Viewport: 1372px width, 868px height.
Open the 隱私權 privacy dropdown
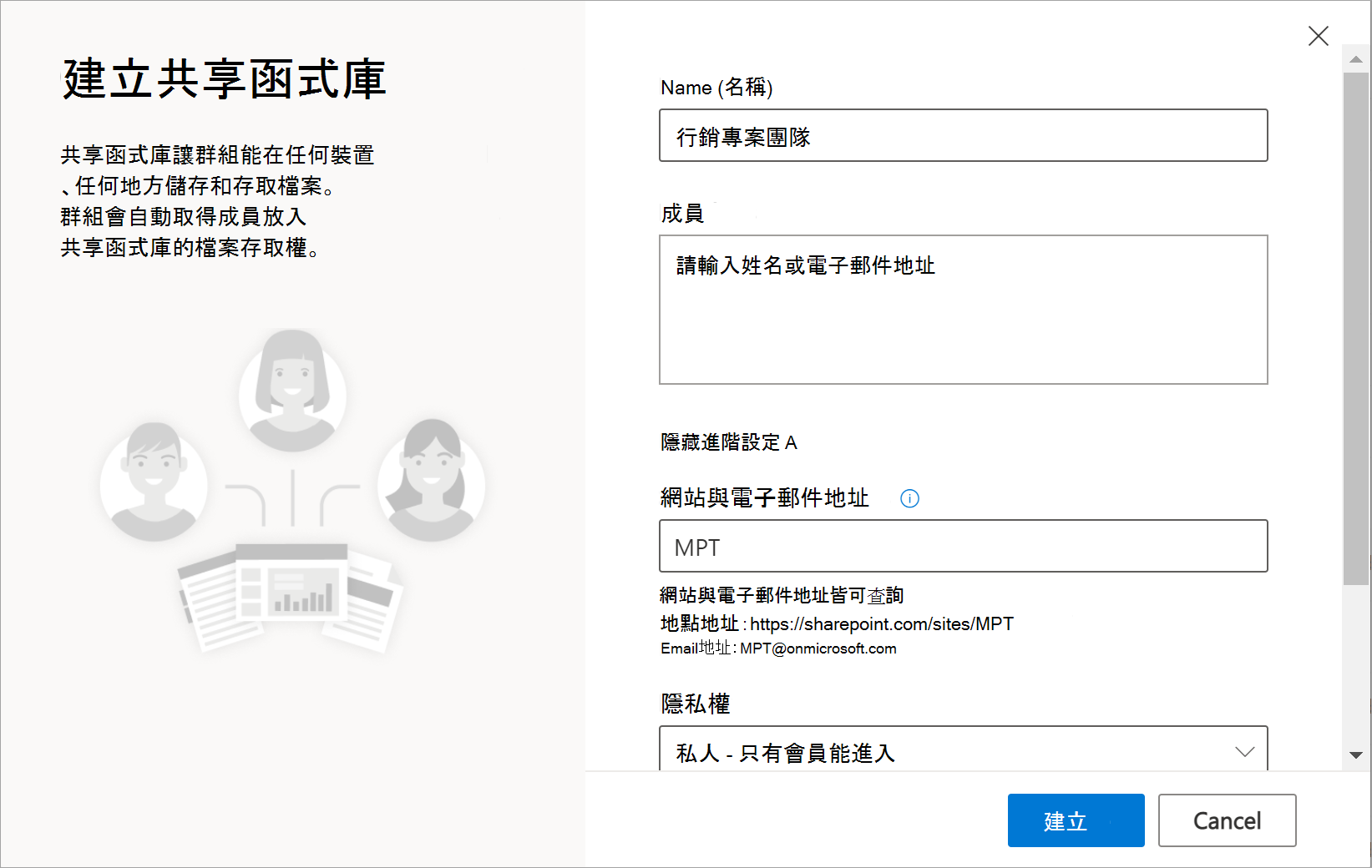963,749
